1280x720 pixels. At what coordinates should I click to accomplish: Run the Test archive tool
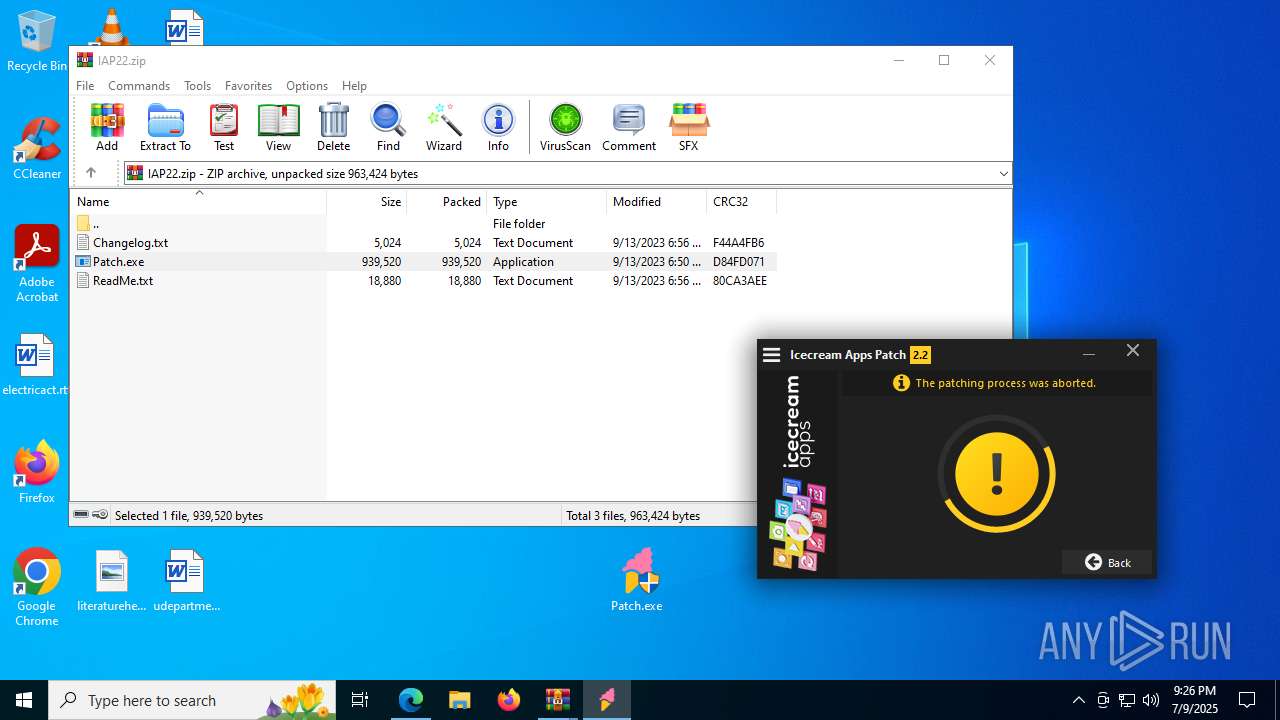[x=224, y=127]
